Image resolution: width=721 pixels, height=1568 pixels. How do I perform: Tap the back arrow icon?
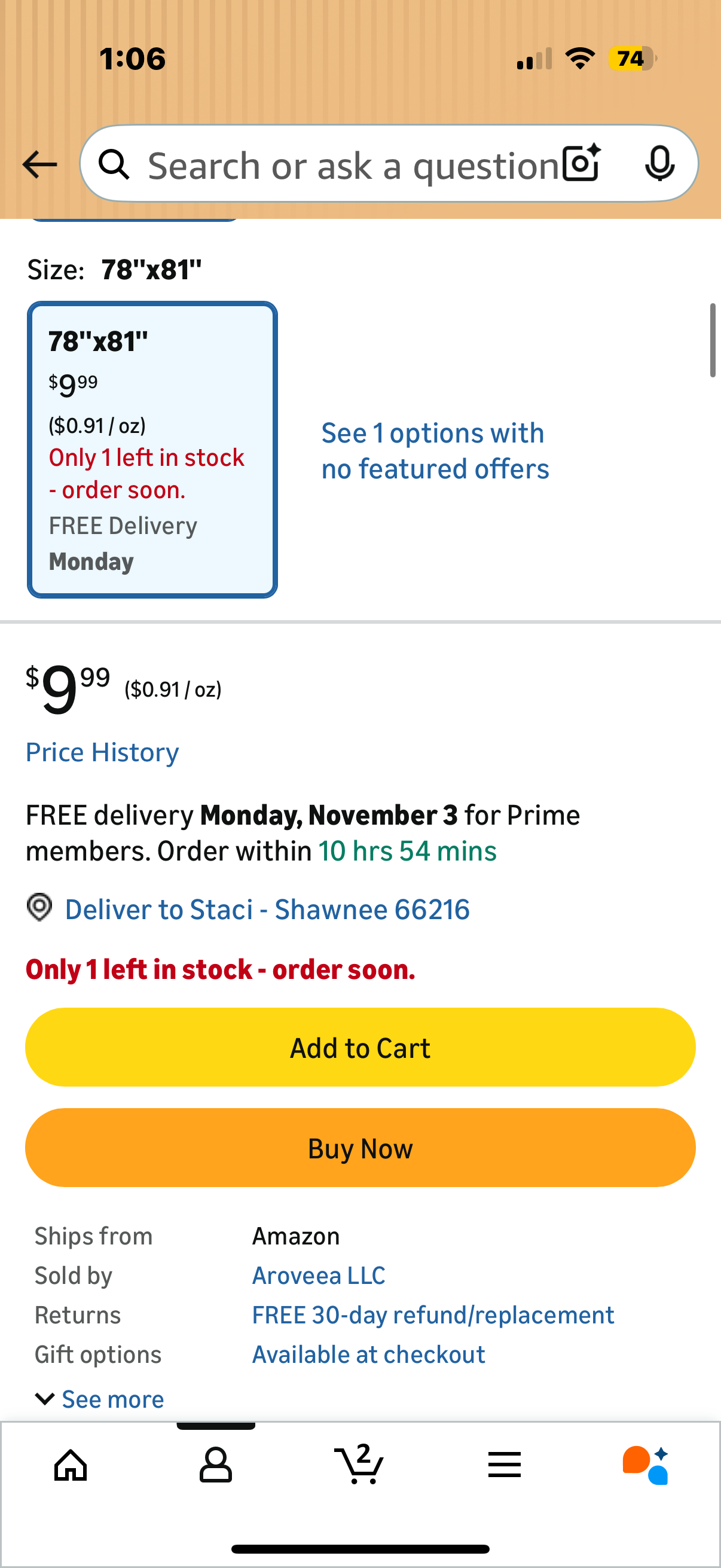pos(39,164)
